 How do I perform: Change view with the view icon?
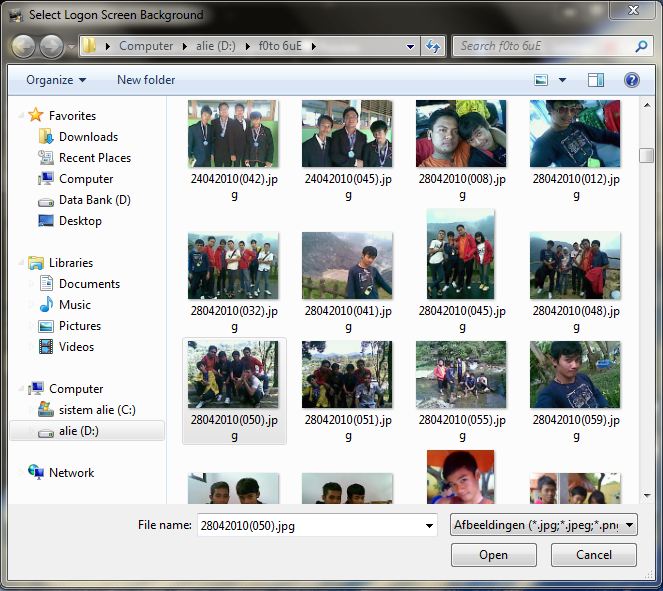click(541, 79)
